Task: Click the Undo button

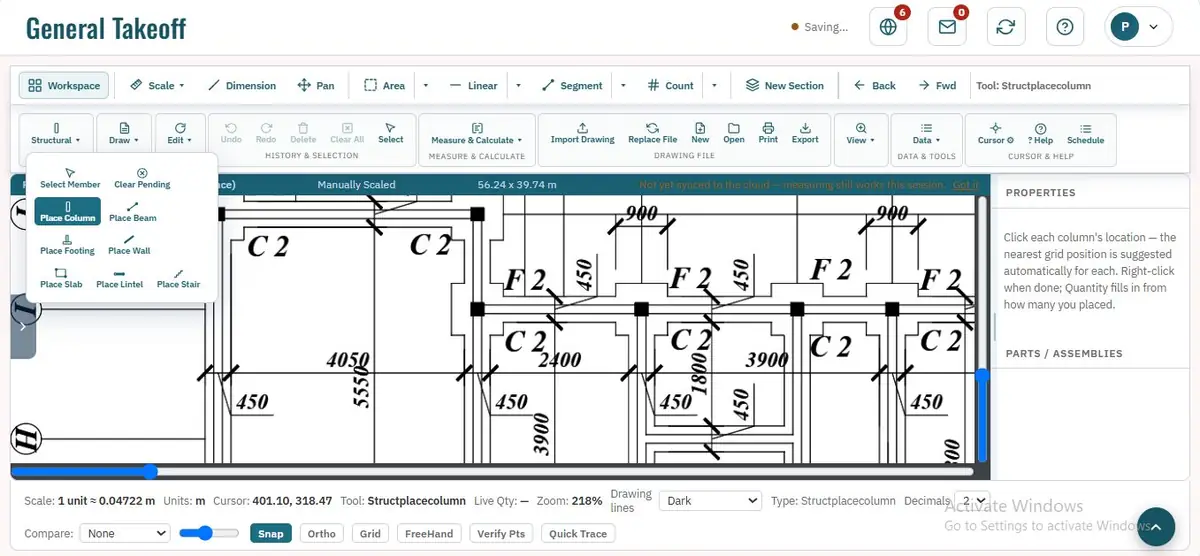Action: 231,133
